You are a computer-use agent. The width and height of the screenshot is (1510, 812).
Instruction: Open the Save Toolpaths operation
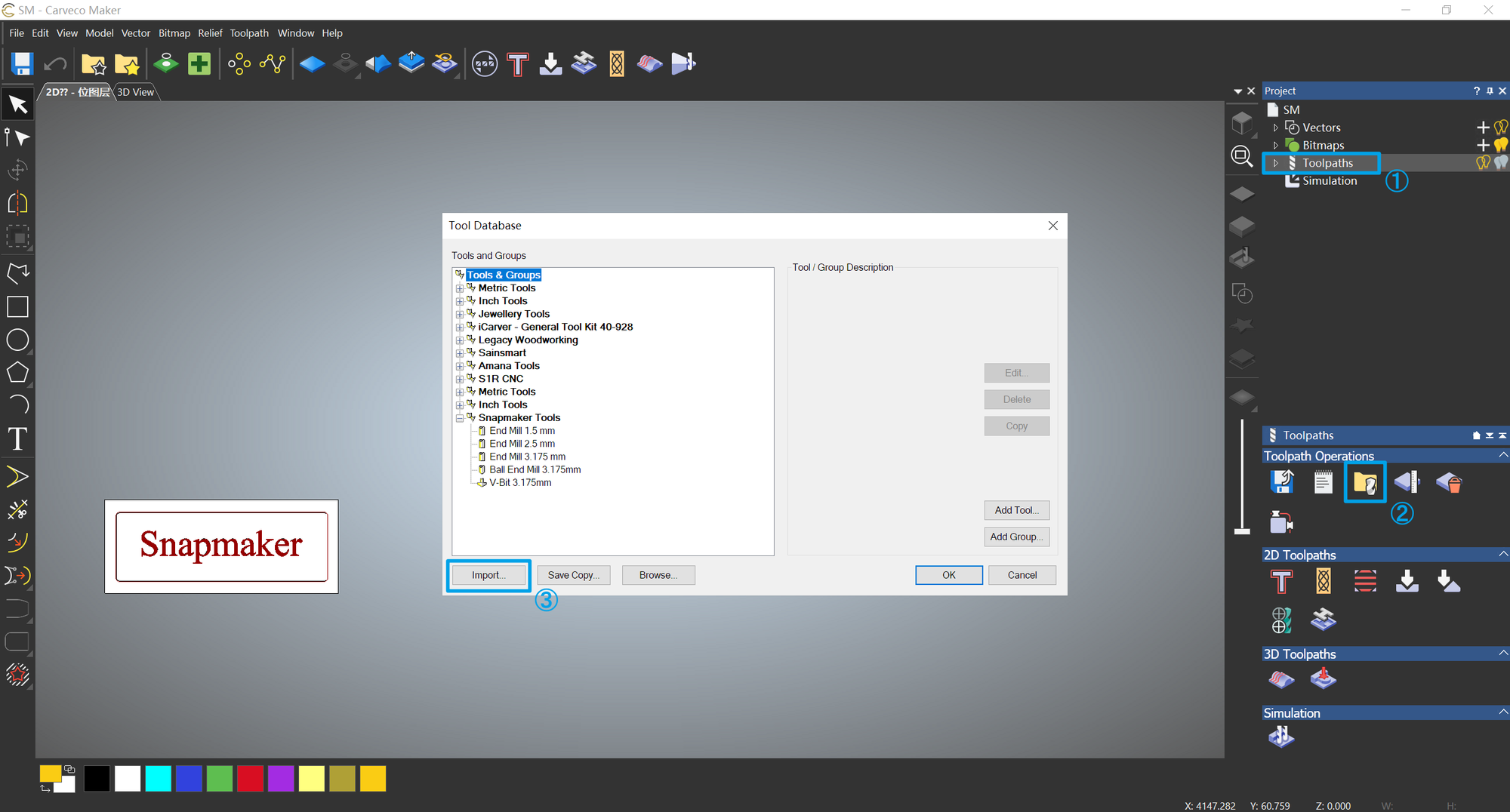click(x=1281, y=481)
